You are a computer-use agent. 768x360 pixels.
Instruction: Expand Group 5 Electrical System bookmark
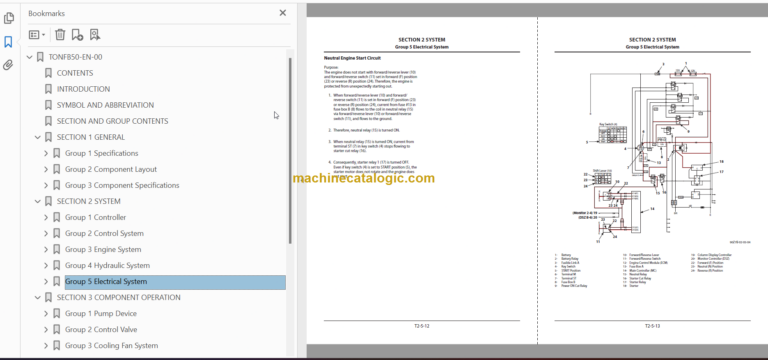click(46, 282)
